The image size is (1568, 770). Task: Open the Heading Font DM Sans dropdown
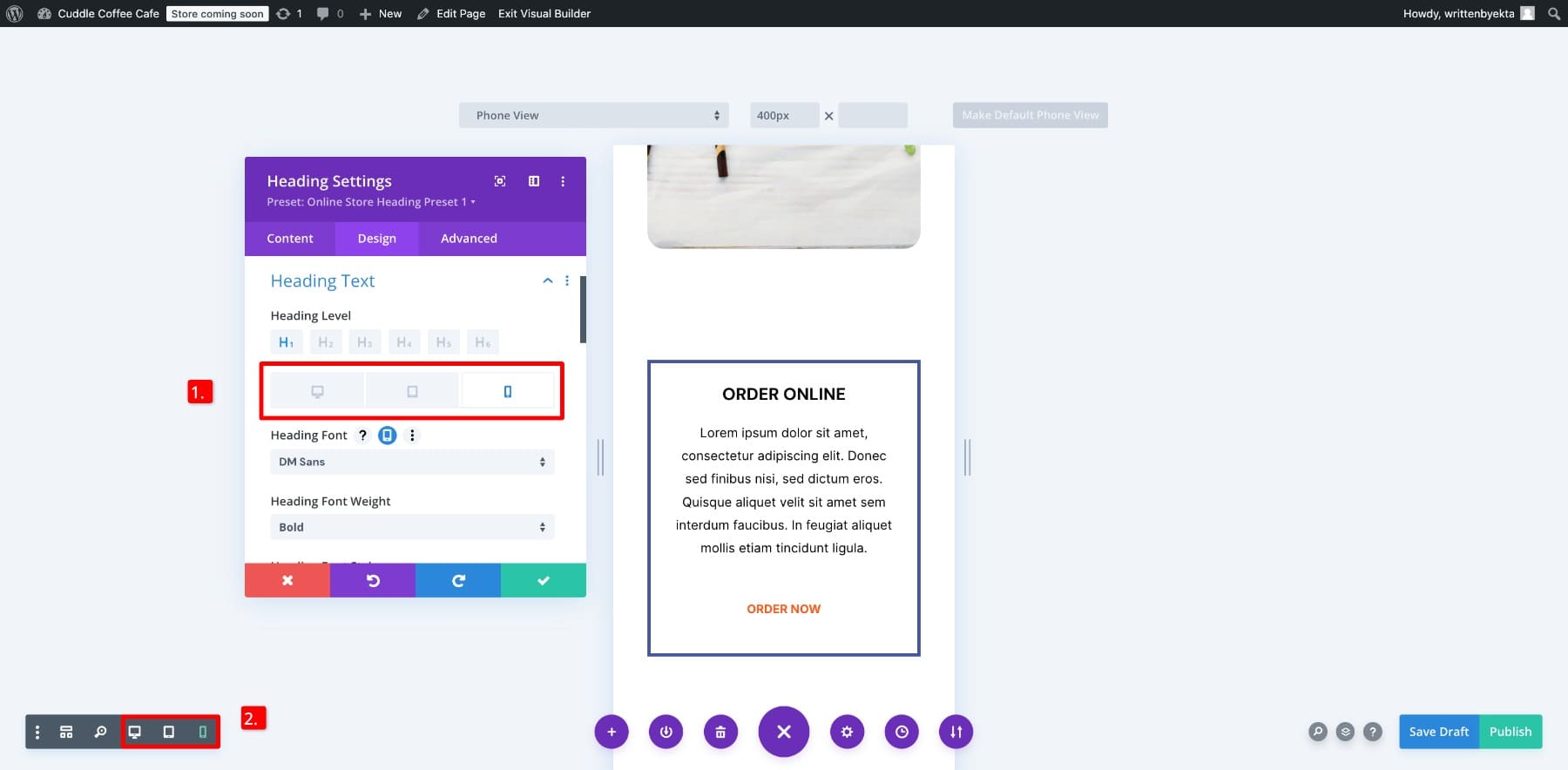(412, 462)
